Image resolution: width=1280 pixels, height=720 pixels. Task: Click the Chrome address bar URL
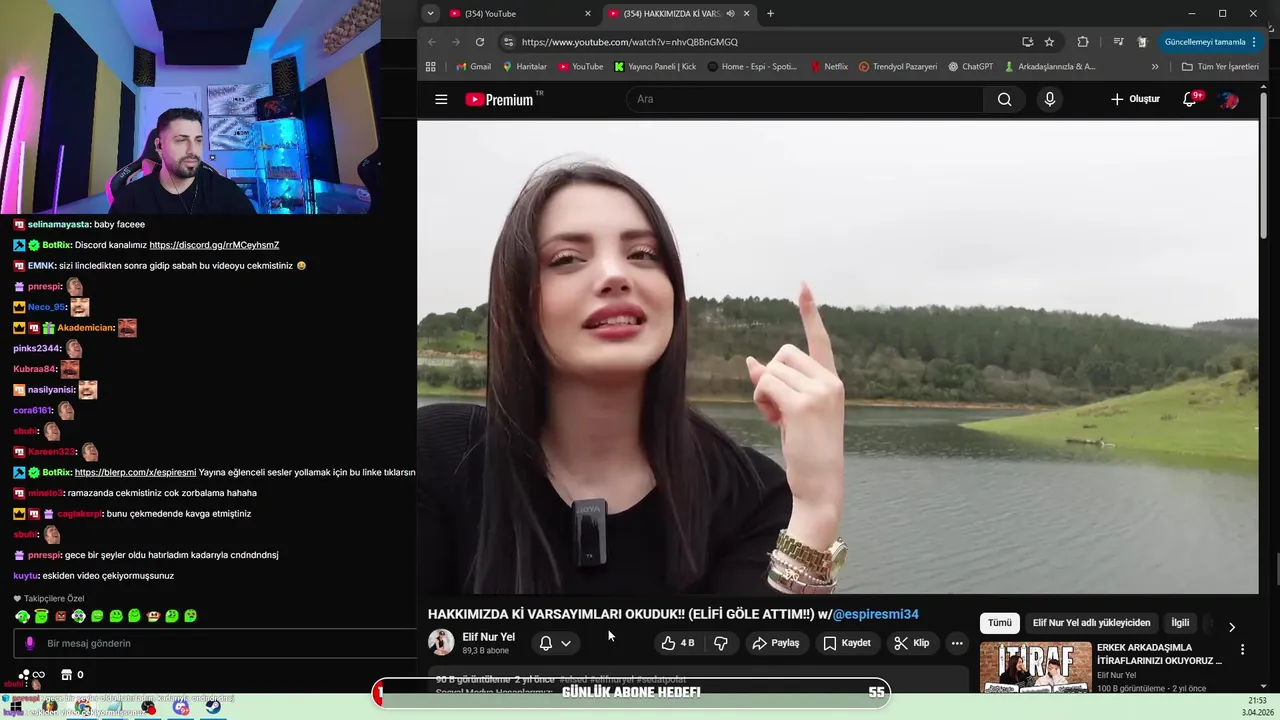[630, 42]
